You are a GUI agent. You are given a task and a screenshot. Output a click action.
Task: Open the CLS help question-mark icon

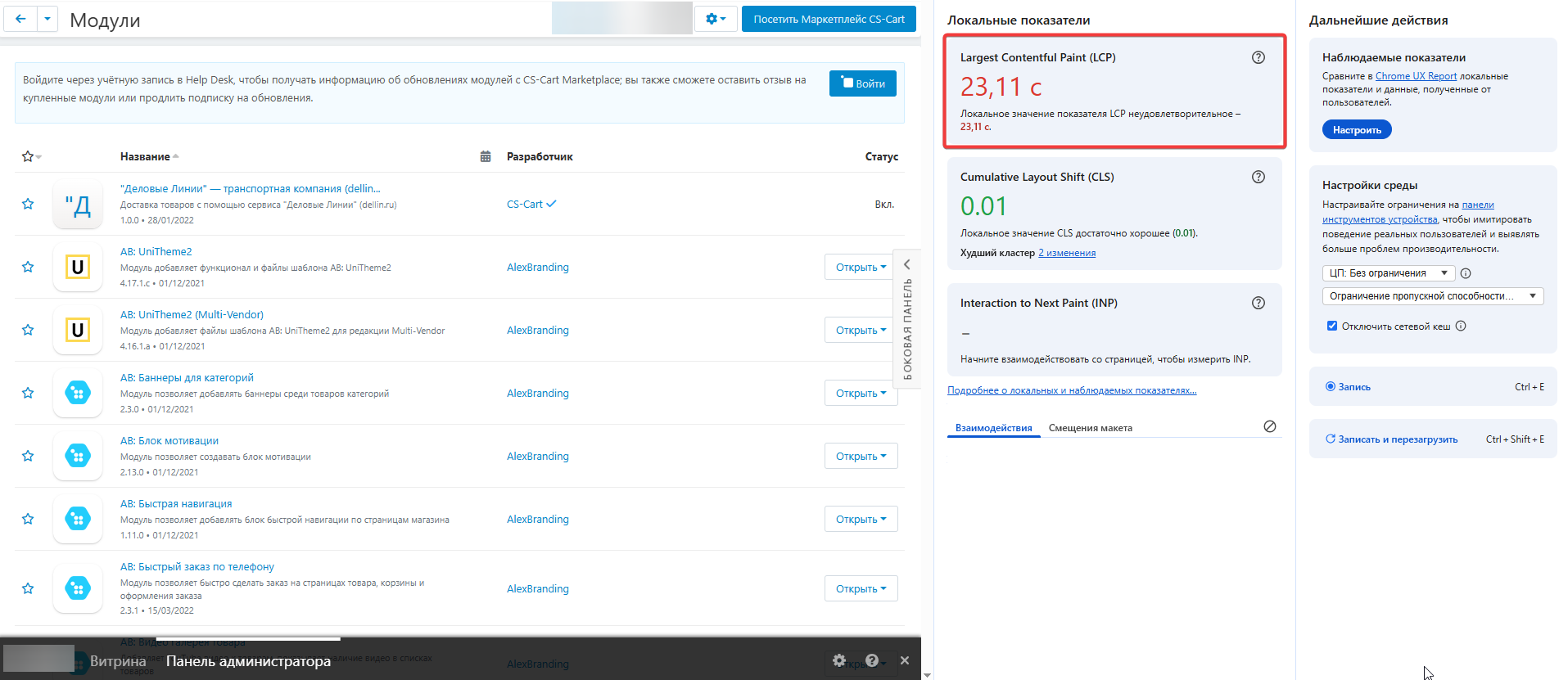[1258, 177]
